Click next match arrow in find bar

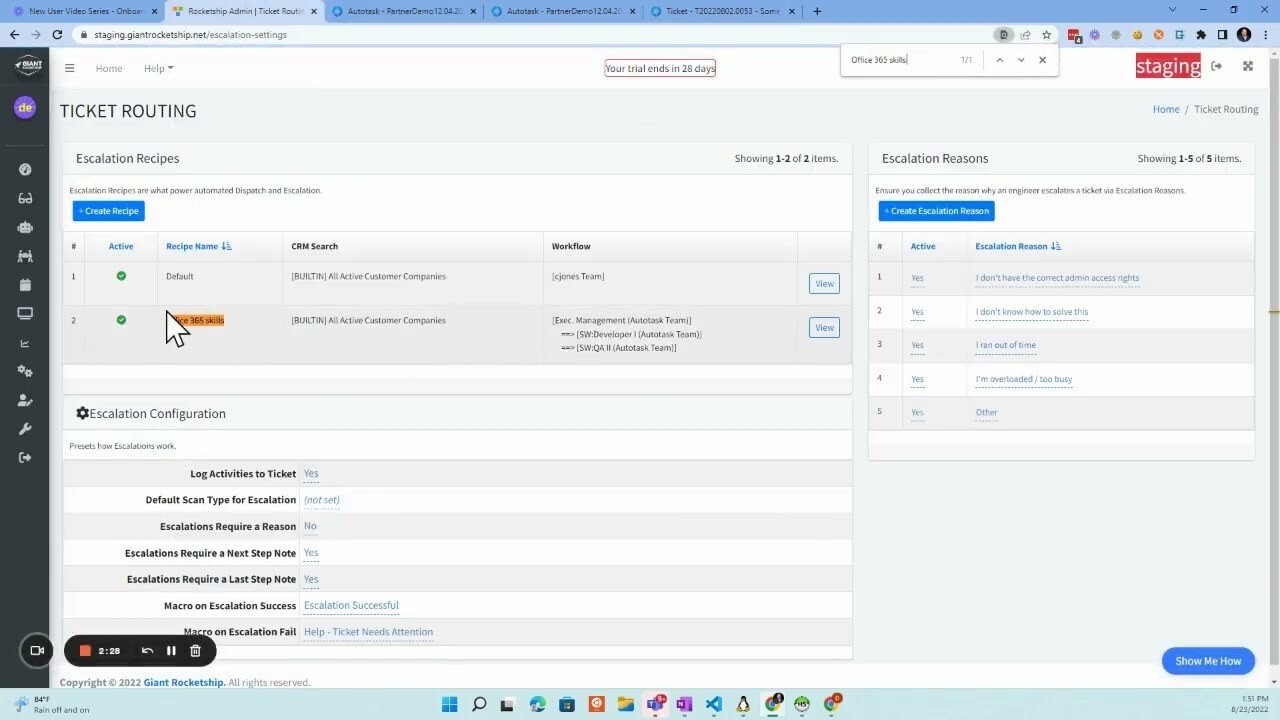pos(1020,60)
